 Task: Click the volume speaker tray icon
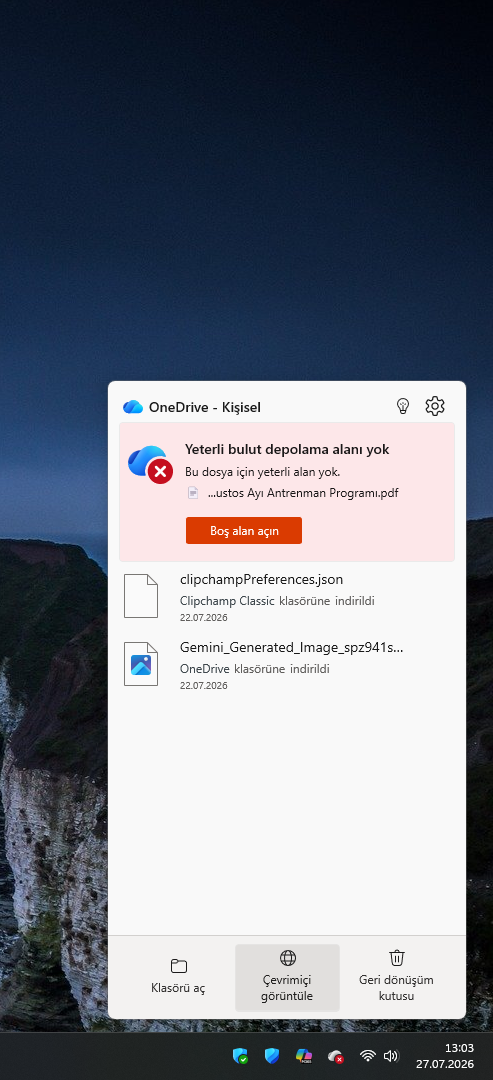(x=391, y=1056)
